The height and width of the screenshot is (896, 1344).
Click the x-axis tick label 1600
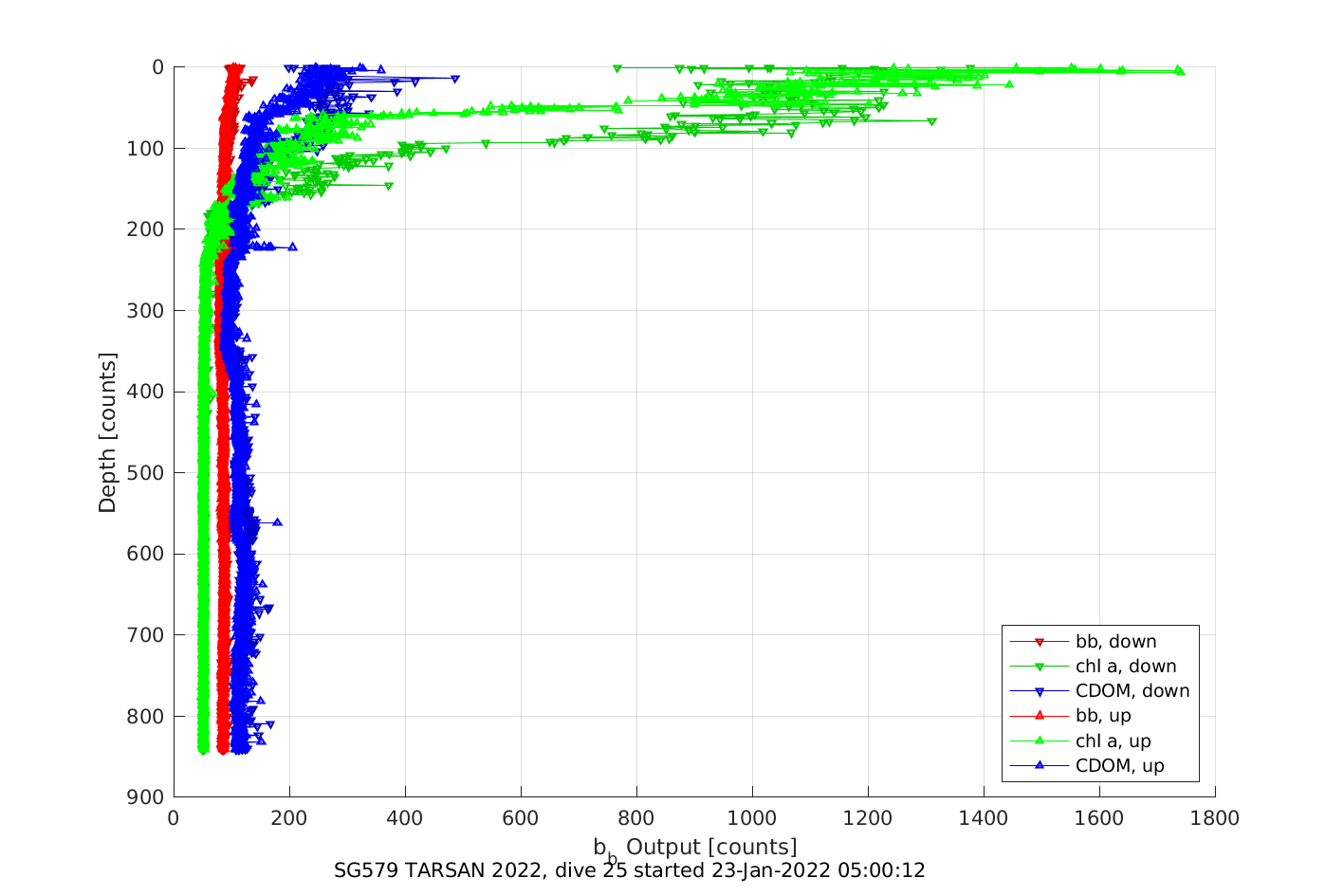(x=1099, y=818)
